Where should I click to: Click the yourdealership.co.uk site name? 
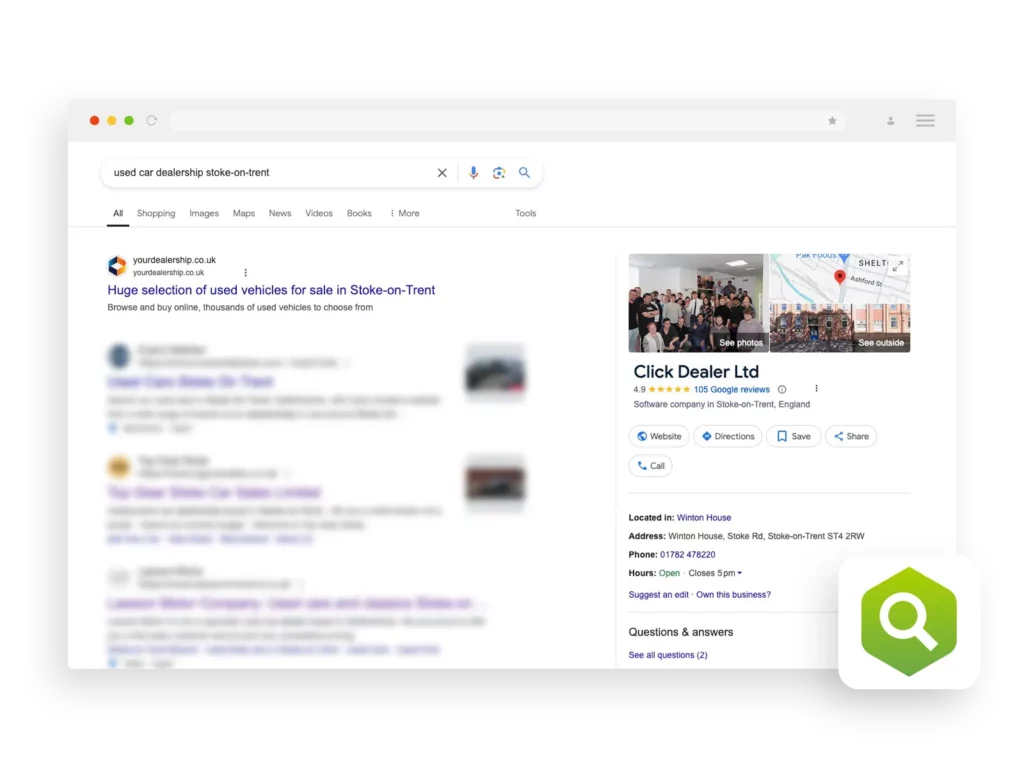(x=174, y=260)
